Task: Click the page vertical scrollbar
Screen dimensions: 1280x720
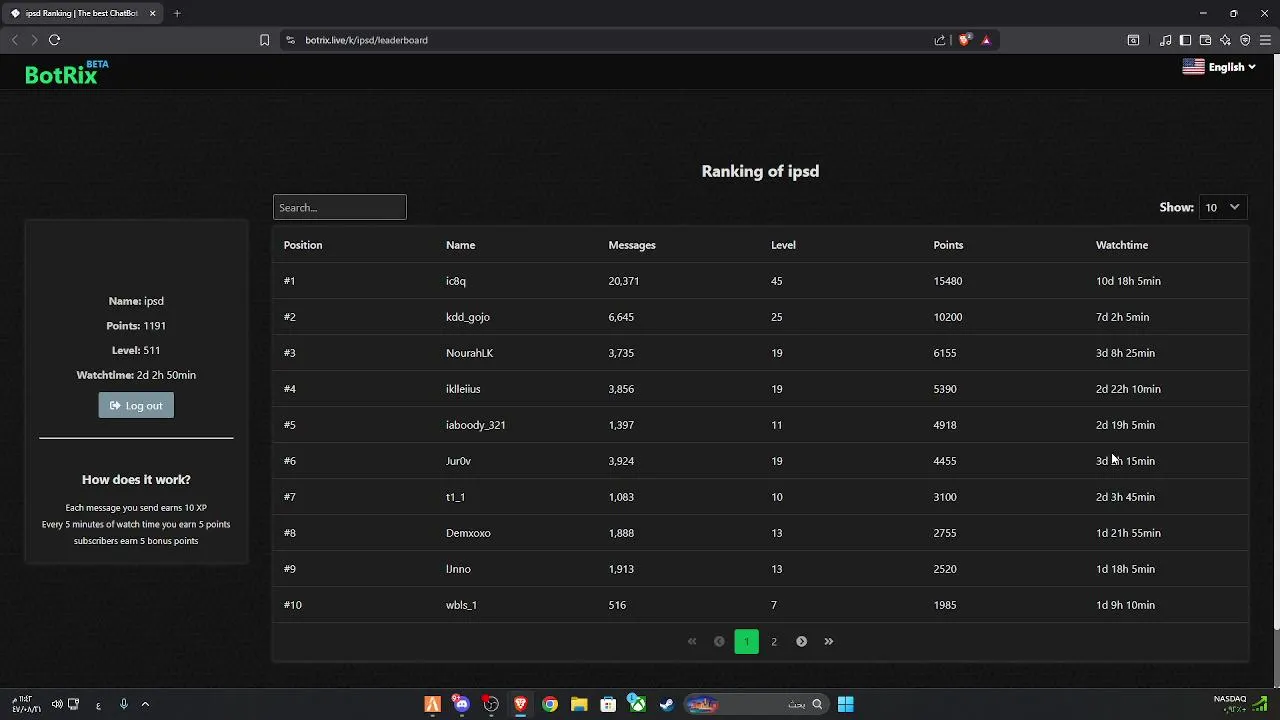Action: click(1275, 340)
